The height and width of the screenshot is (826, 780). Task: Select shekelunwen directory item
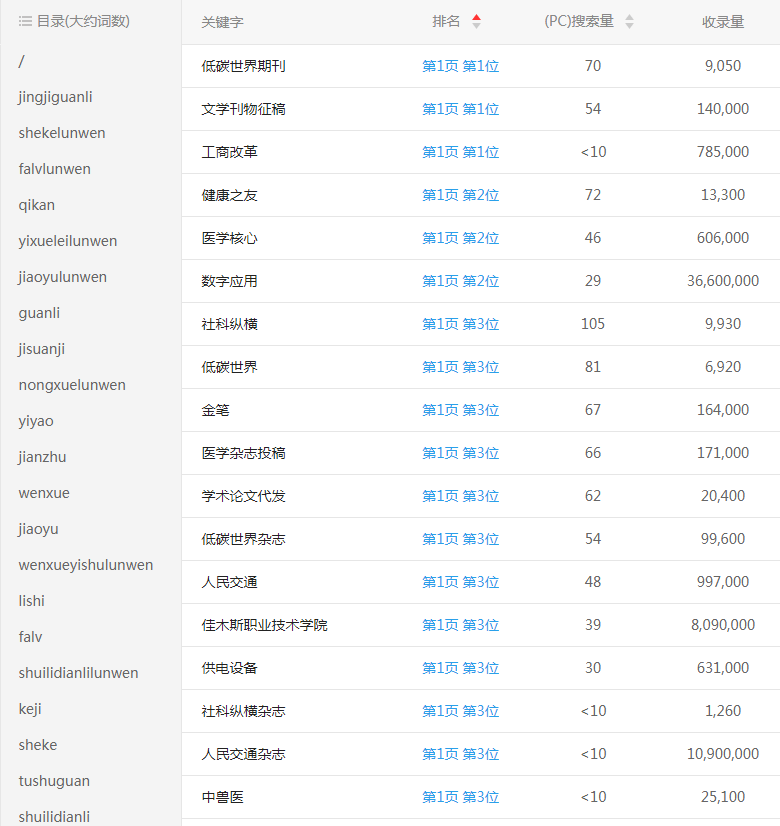[x=61, y=133]
